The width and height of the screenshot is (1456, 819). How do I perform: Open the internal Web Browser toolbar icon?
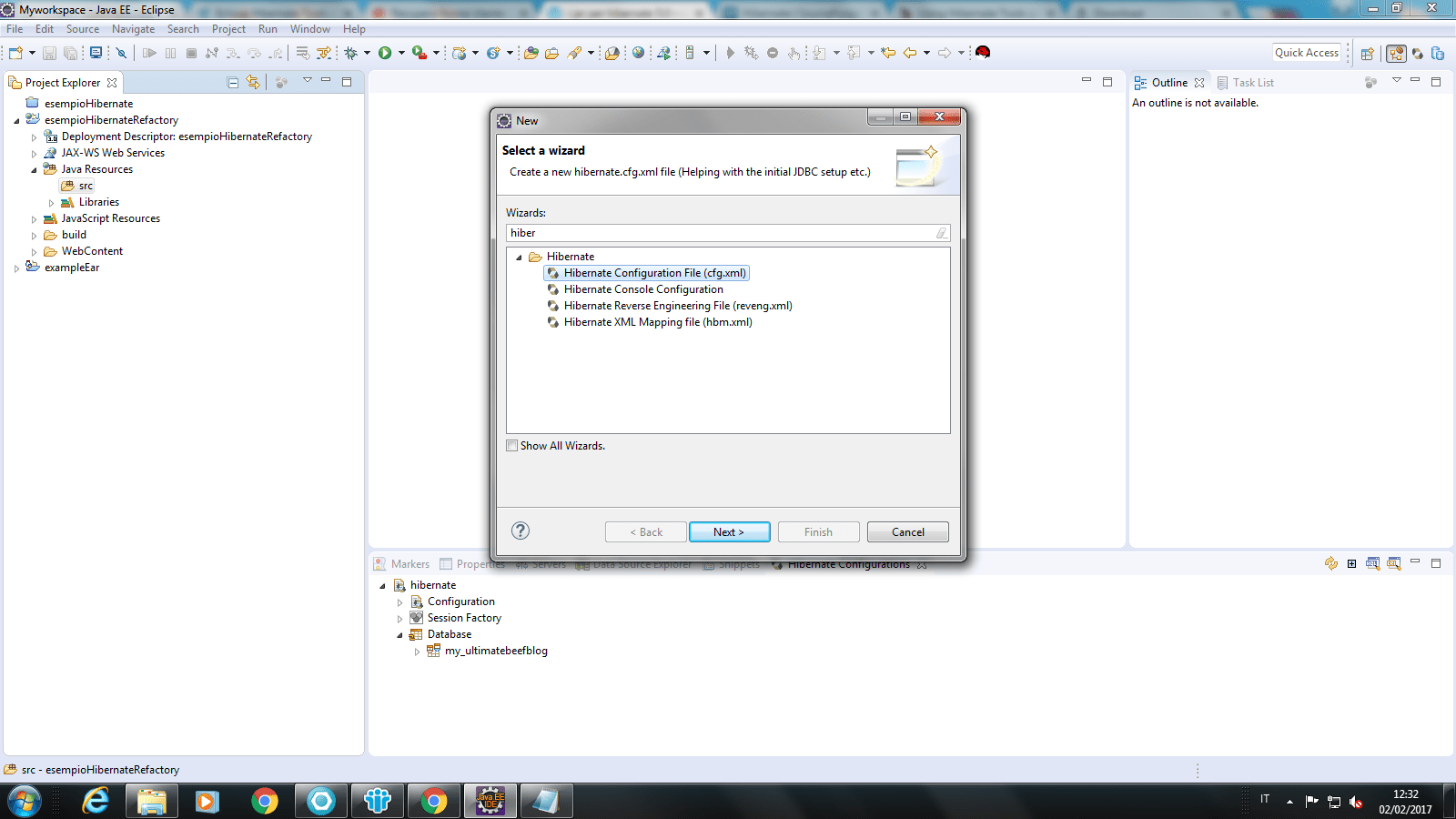[x=641, y=52]
